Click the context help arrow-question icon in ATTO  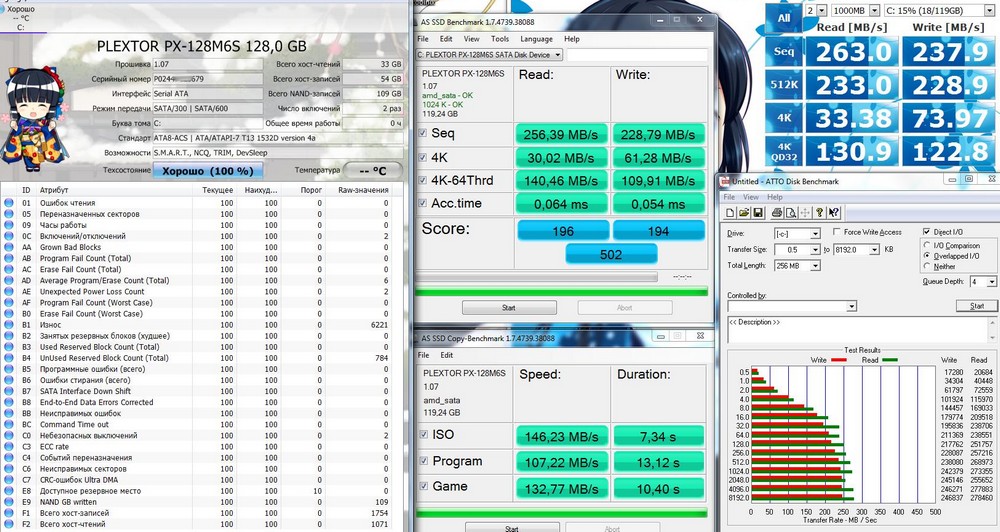(834, 212)
